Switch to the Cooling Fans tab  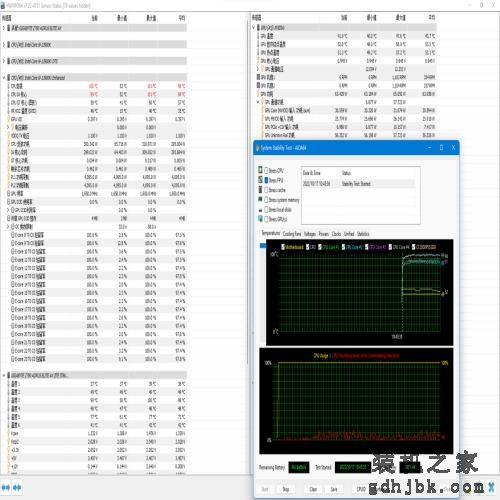(x=292, y=234)
